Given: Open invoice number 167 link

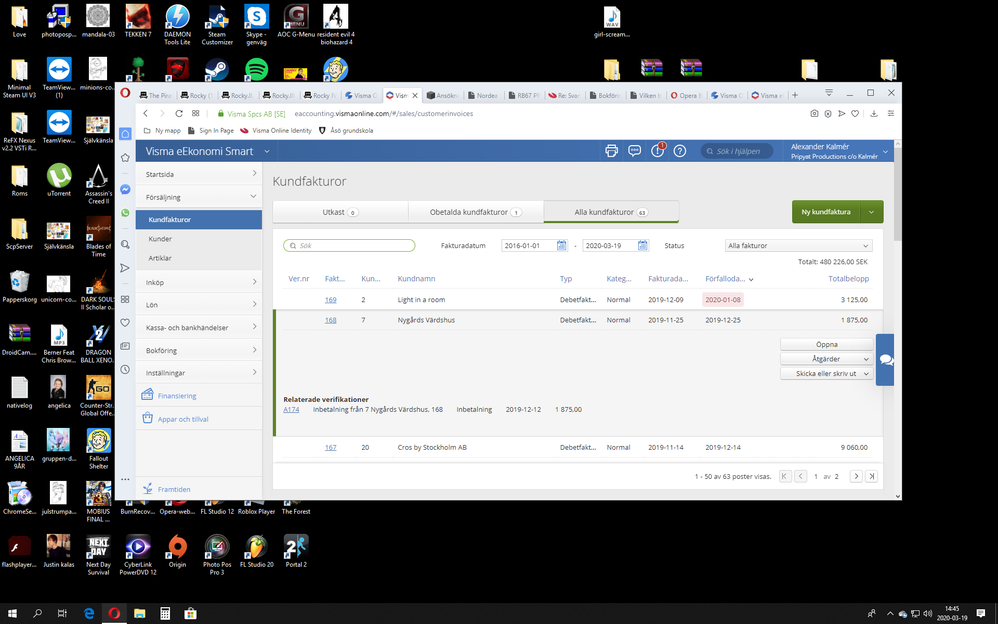Looking at the screenshot, I should [x=330, y=448].
